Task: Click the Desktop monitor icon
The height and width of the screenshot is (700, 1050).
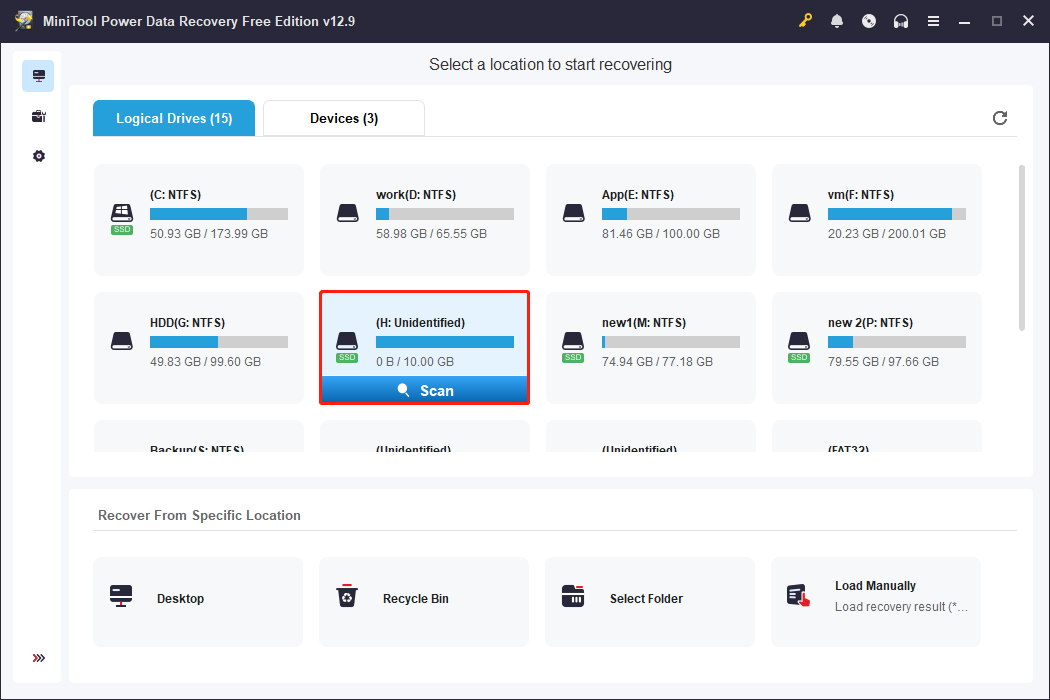Action: click(x=121, y=596)
